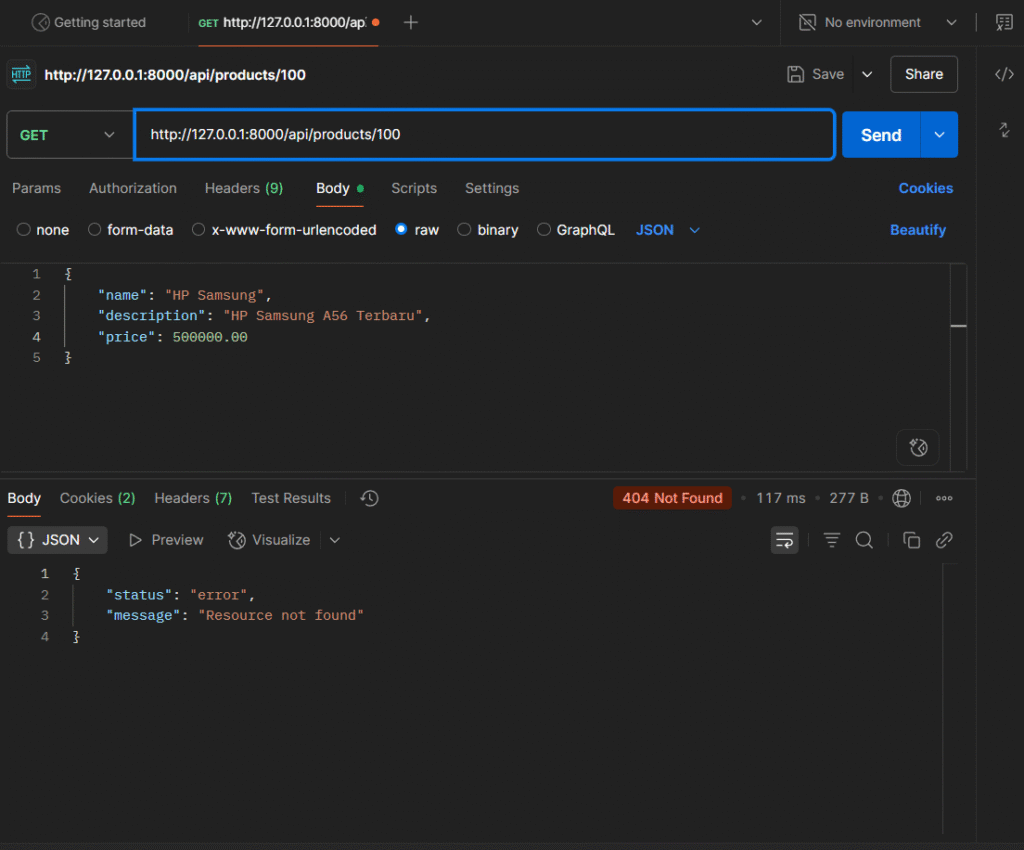Open the GET method dropdown

pos(68,135)
